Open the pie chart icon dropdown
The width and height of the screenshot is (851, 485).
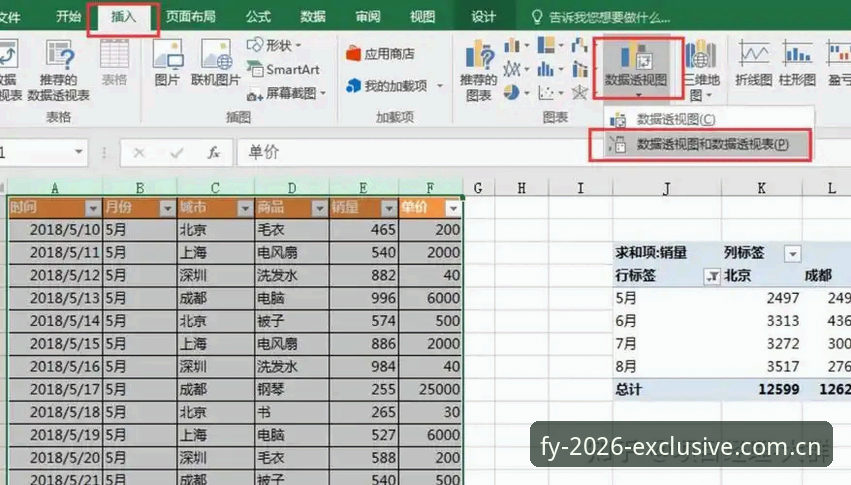516,93
